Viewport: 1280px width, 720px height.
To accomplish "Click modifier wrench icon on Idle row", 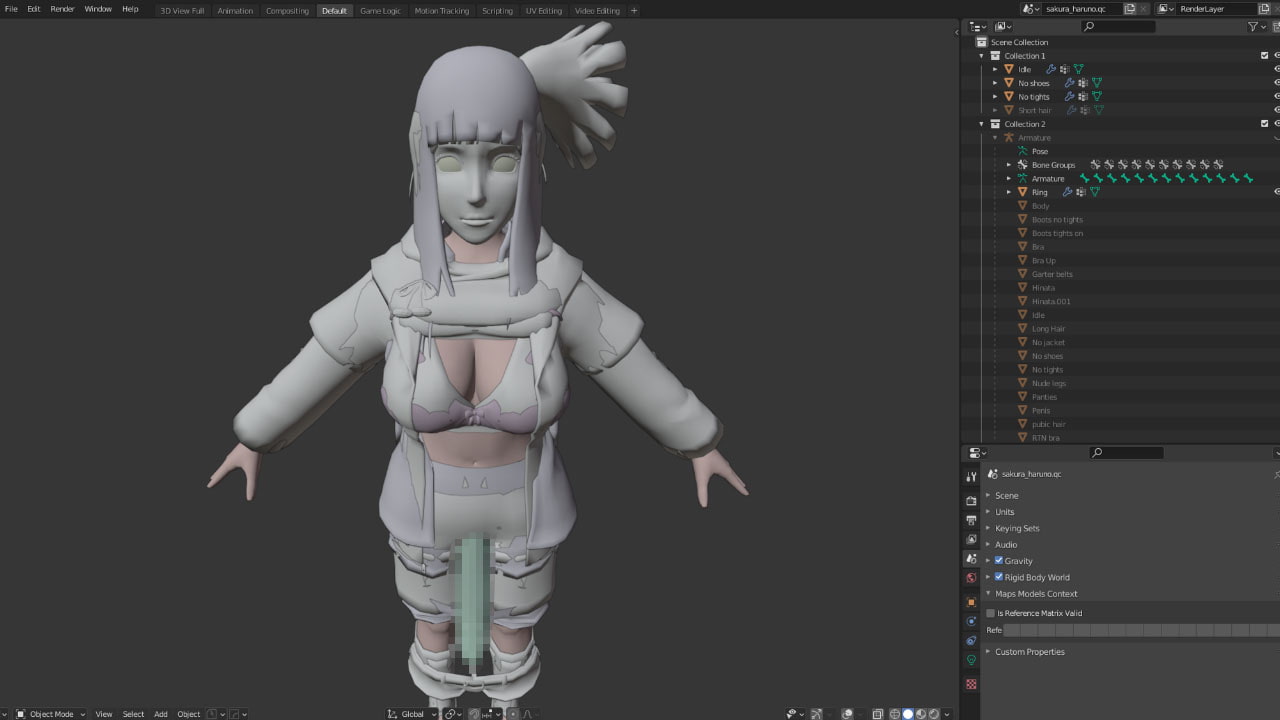I will 1051,69.
